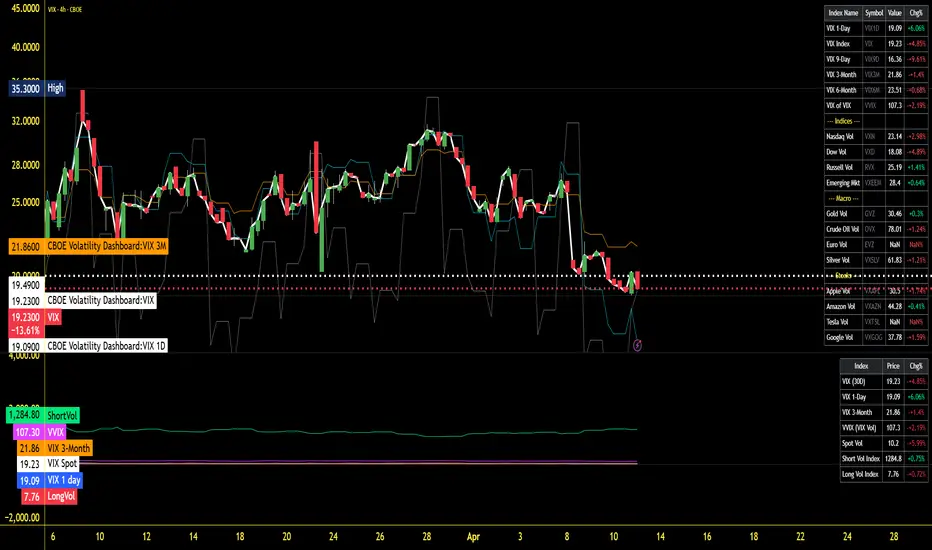Click 'Spot Vol' row in lower table

click(x=884, y=444)
